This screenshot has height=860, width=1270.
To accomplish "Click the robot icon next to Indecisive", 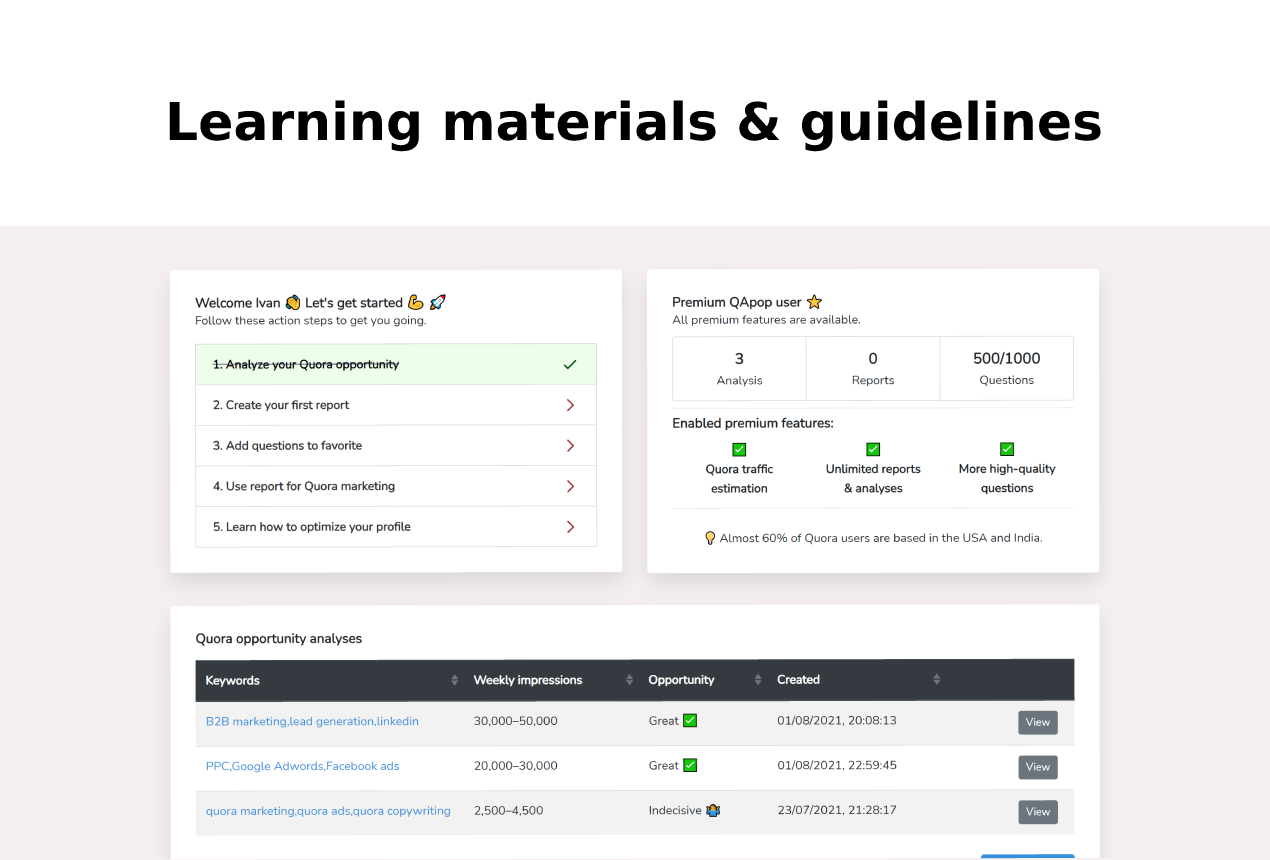I will (712, 811).
